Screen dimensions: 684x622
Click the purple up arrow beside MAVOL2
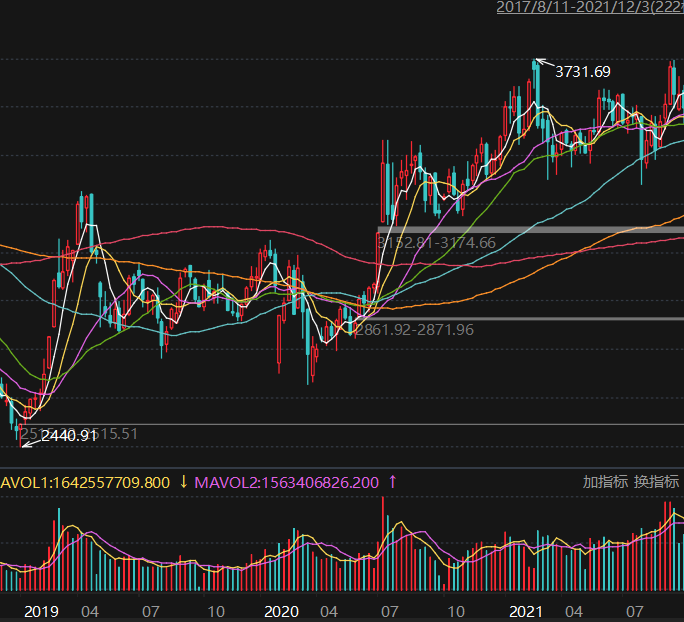(x=392, y=482)
